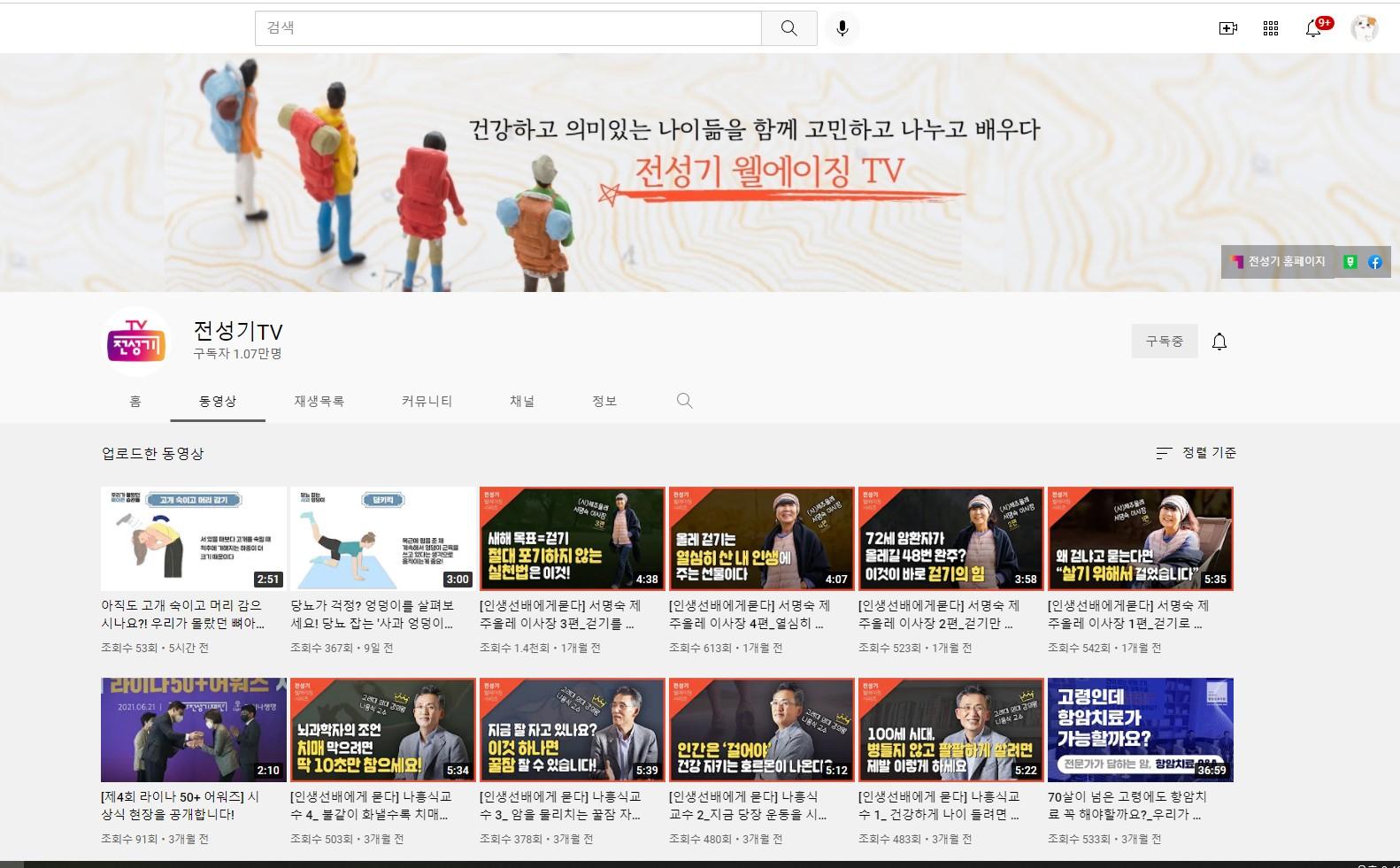
Task: Open the 5:22 100세 시대 thumbnail
Action: point(951,730)
